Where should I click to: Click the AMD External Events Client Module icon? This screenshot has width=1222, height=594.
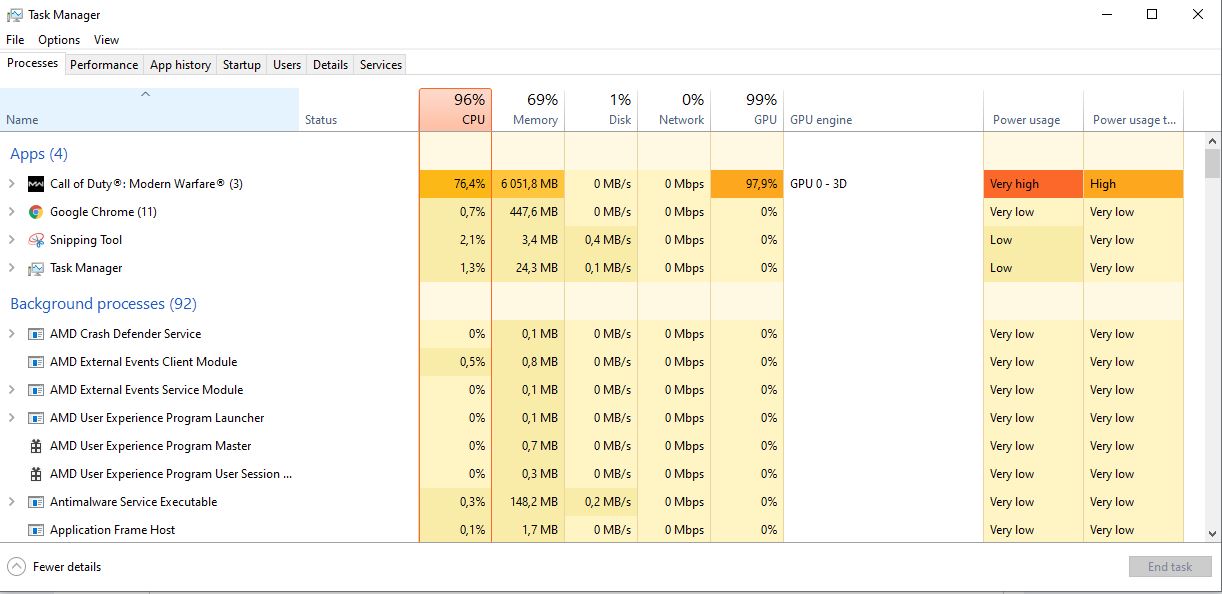36,362
